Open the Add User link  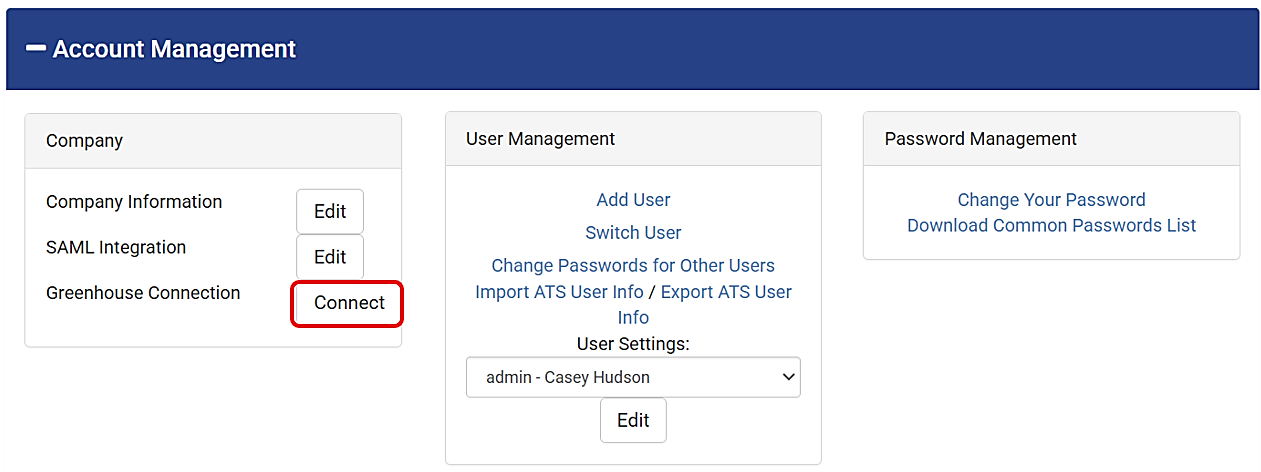[x=633, y=200]
